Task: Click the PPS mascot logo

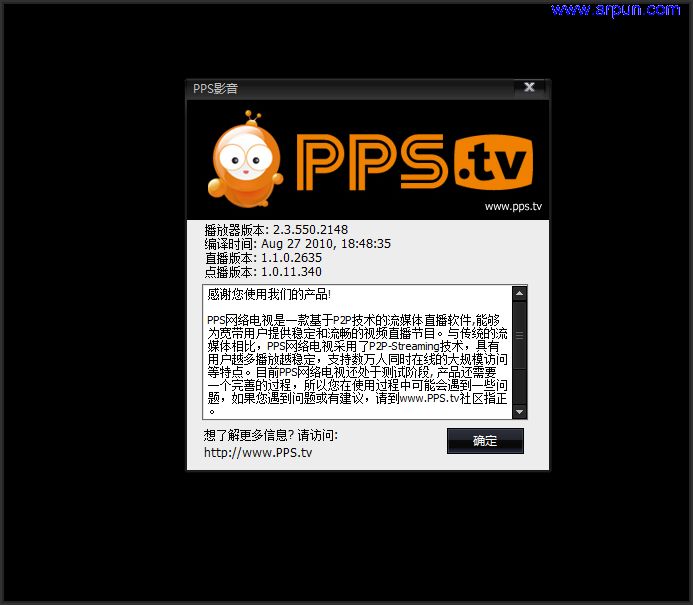Action: pos(245,160)
